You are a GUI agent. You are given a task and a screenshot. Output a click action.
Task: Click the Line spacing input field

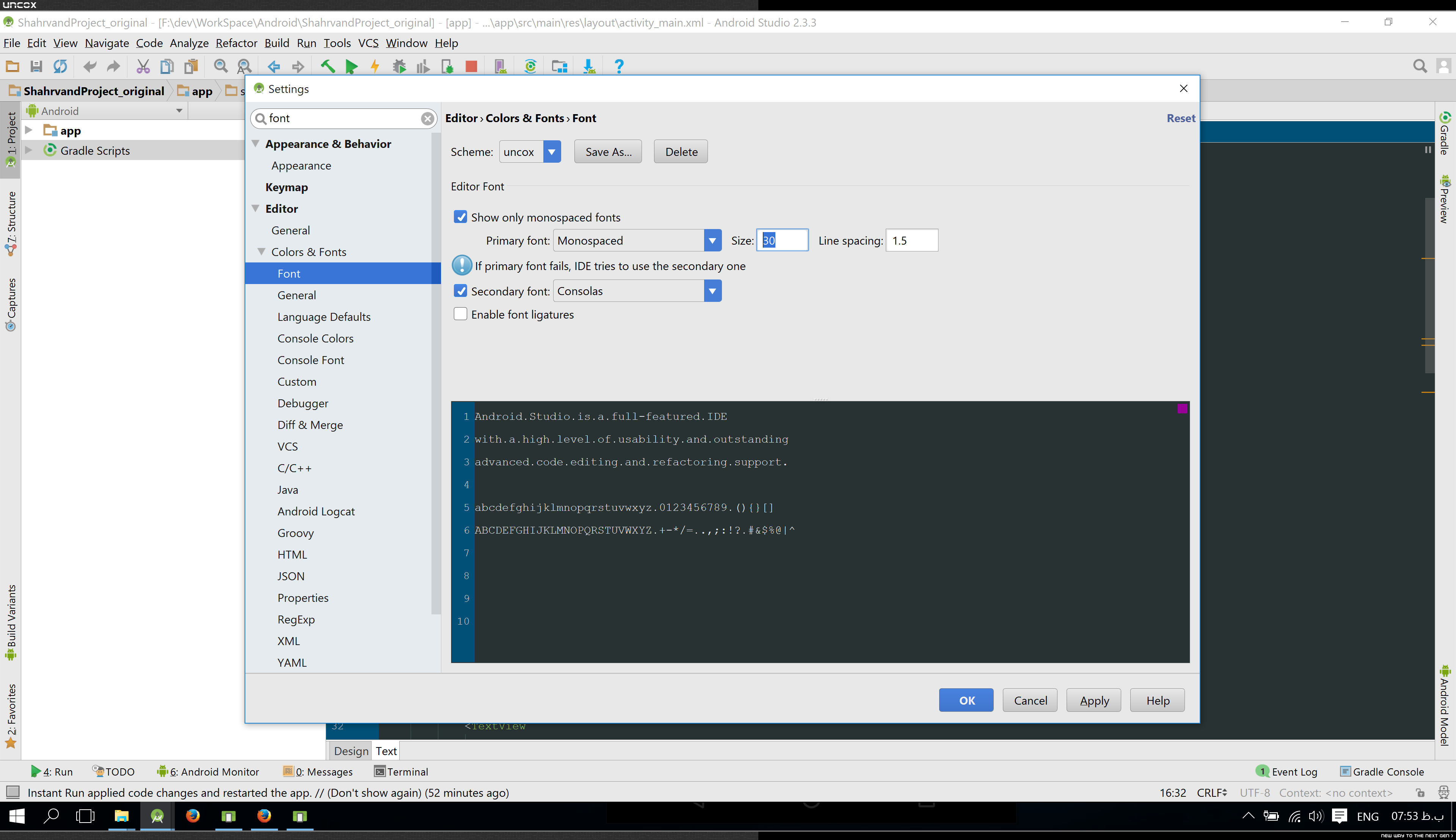coord(912,240)
